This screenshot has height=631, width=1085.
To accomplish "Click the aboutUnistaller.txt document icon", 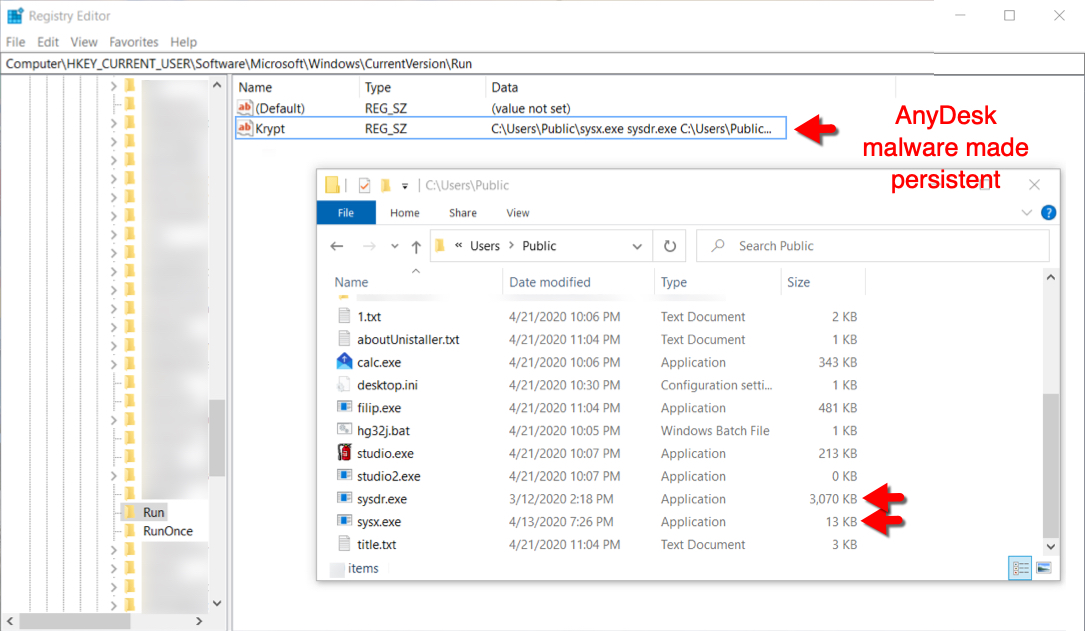I will click(x=344, y=339).
